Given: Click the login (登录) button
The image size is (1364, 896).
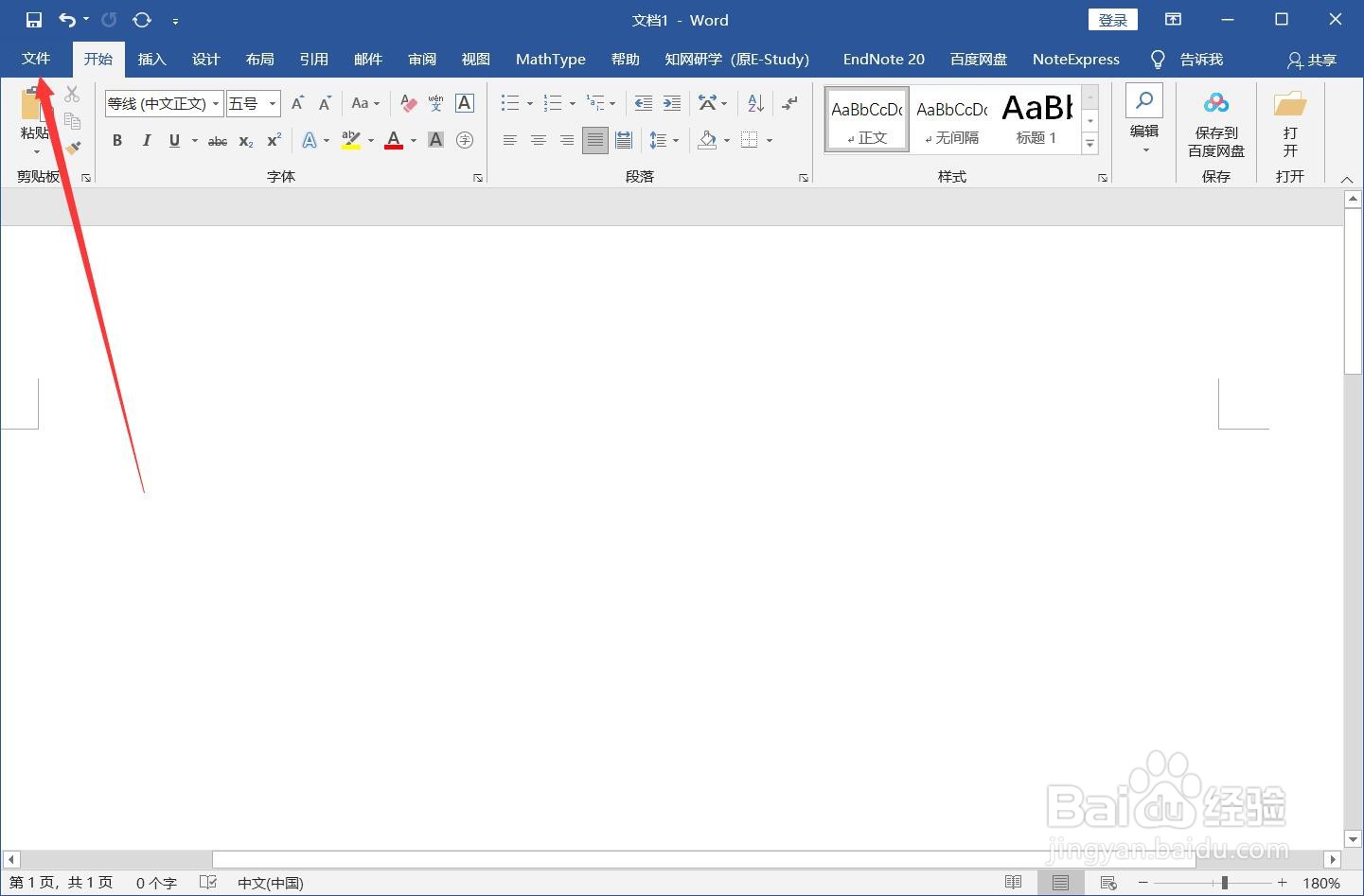Looking at the screenshot, I should (x=1113, y=20).
